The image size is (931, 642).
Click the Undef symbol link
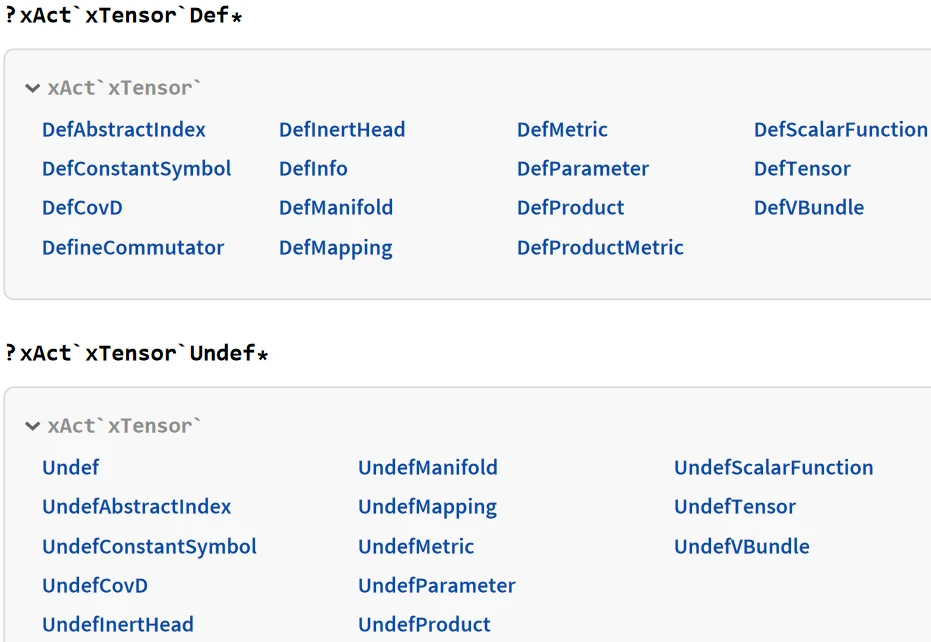(70, 468)
